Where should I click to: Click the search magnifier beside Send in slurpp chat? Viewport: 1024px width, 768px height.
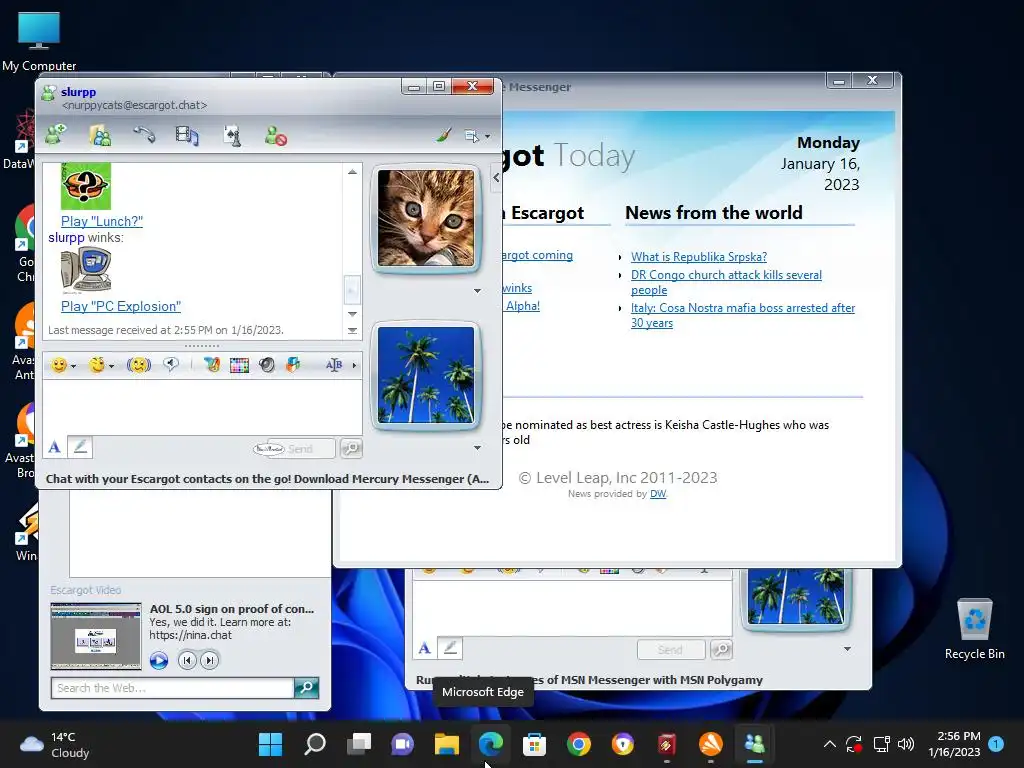[x=351, y=448]
